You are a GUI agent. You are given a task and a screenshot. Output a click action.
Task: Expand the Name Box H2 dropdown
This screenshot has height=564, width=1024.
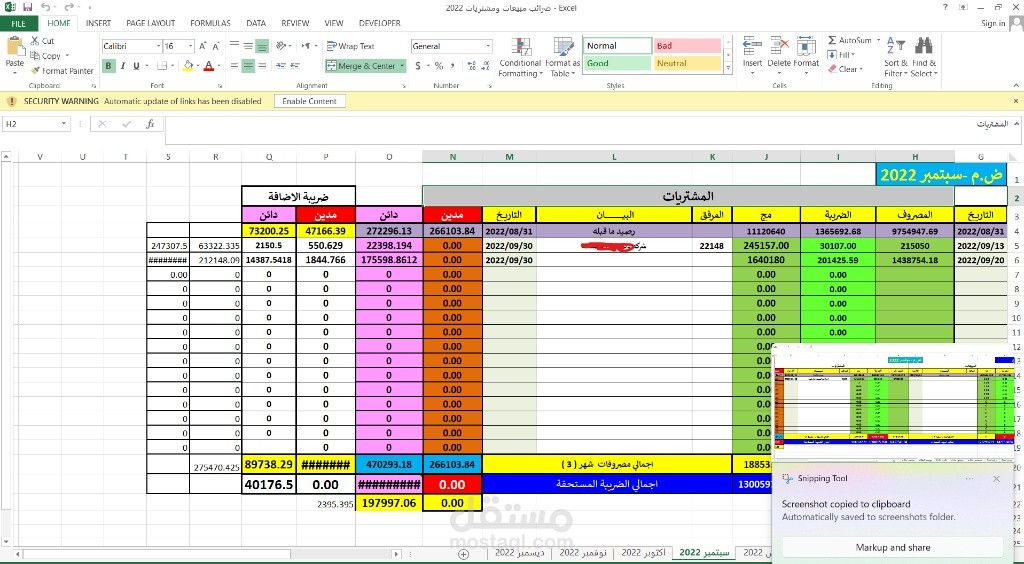(x=64, y=124)
